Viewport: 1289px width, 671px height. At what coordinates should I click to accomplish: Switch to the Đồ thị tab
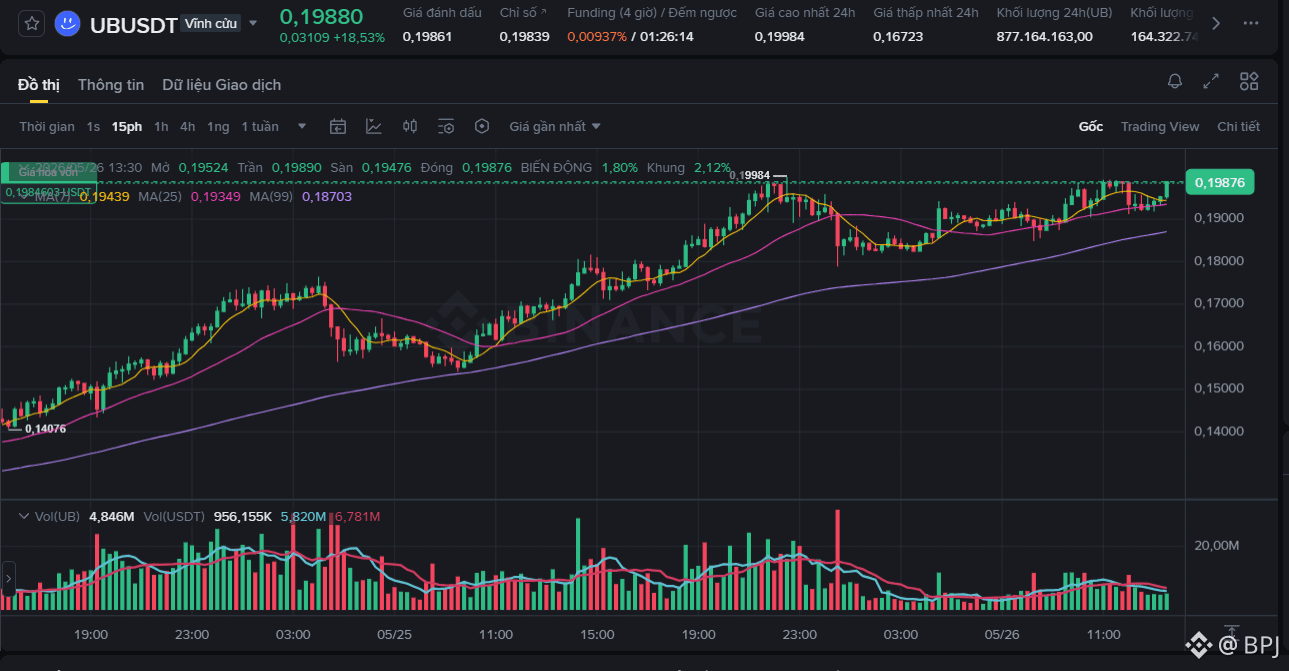(x=39, y=85)
